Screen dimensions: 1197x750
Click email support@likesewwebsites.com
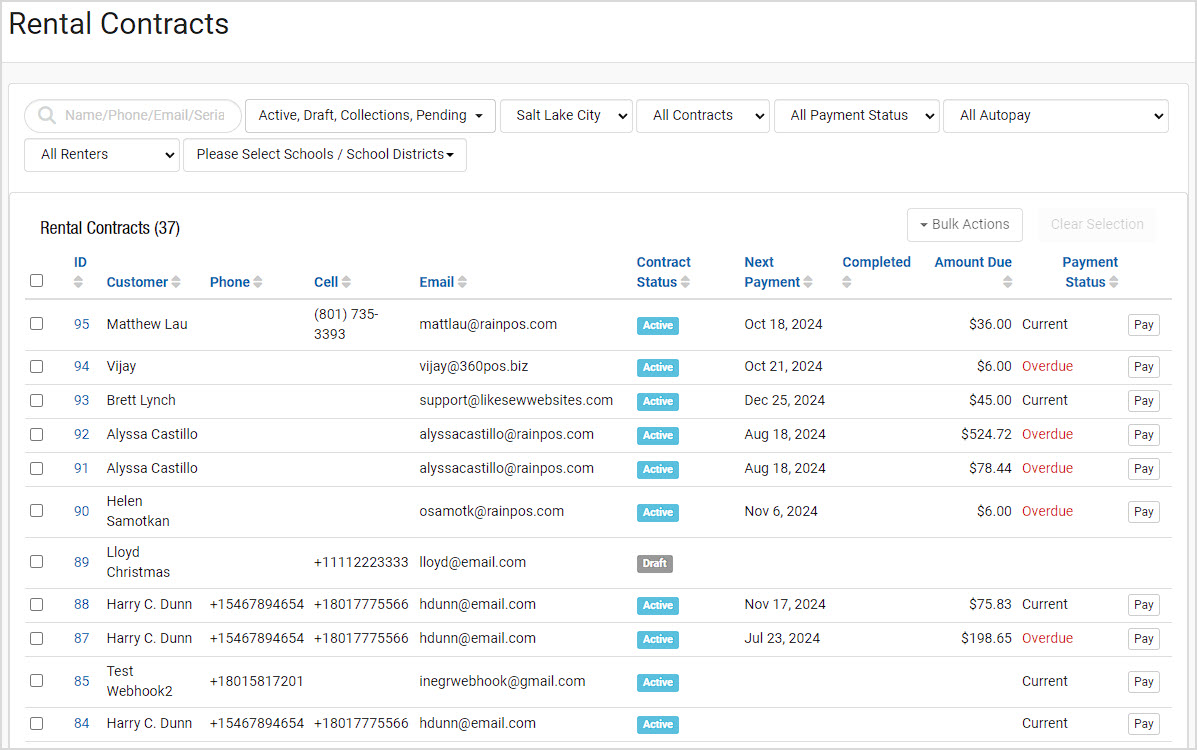pos(516,400)
